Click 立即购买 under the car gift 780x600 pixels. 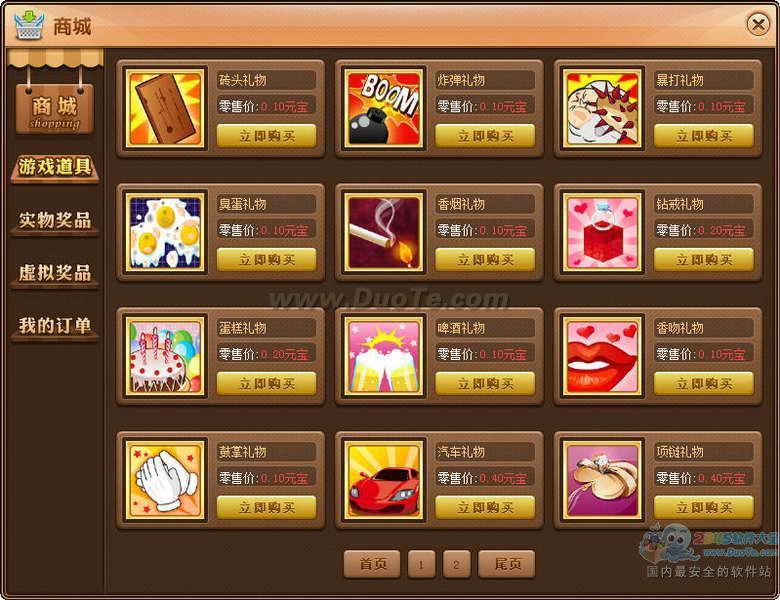485,507
